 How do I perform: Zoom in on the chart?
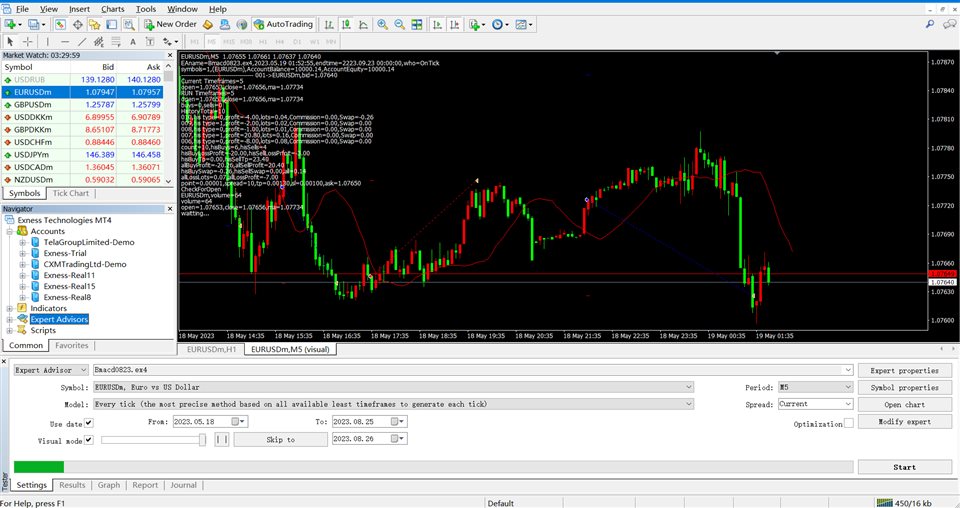pos(382,24)
